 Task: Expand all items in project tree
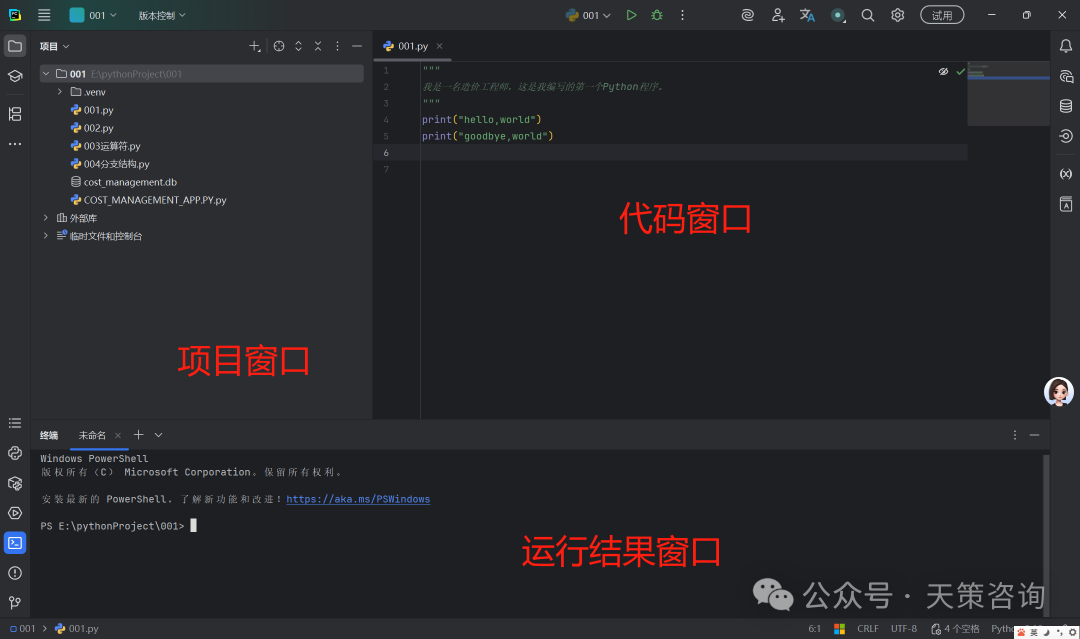pyautogui.click(x=298, y=46)
